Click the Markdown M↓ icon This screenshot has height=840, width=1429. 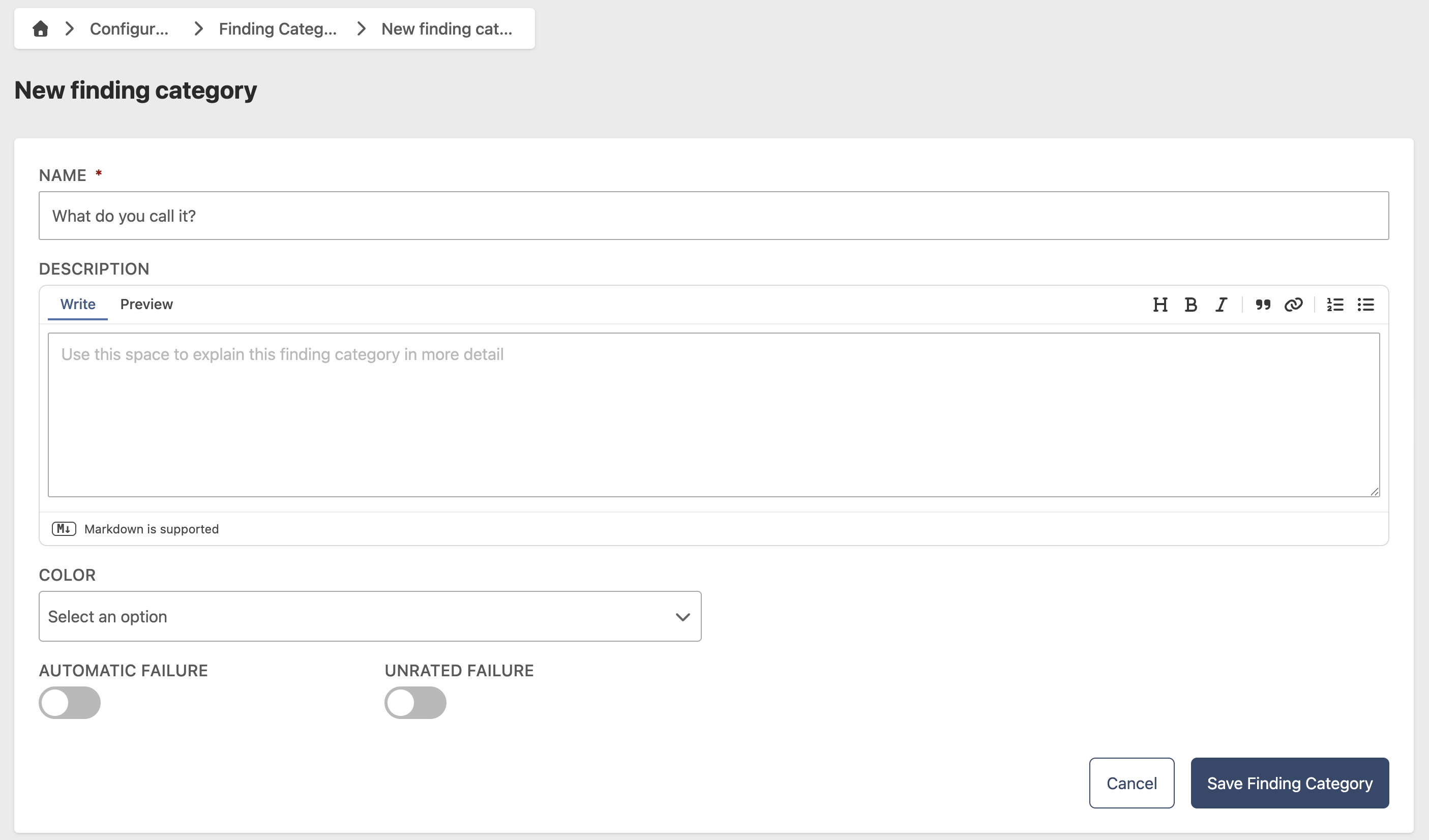click(64, 529)
